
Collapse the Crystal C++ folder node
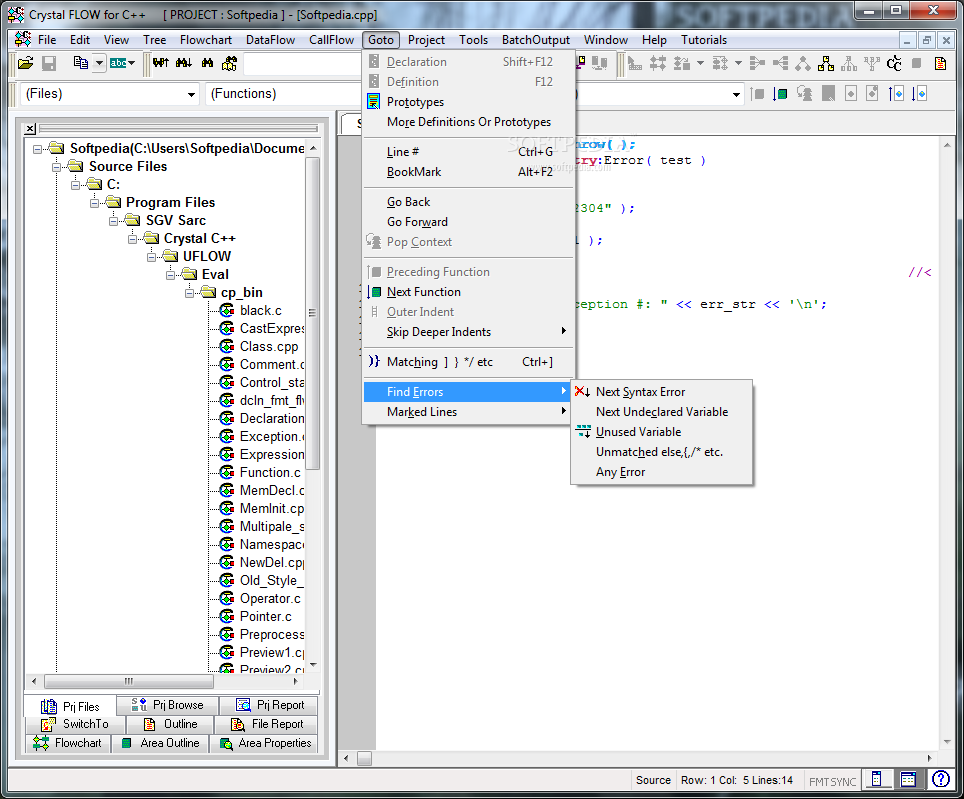pyautogui.click(x=132, y=238)
